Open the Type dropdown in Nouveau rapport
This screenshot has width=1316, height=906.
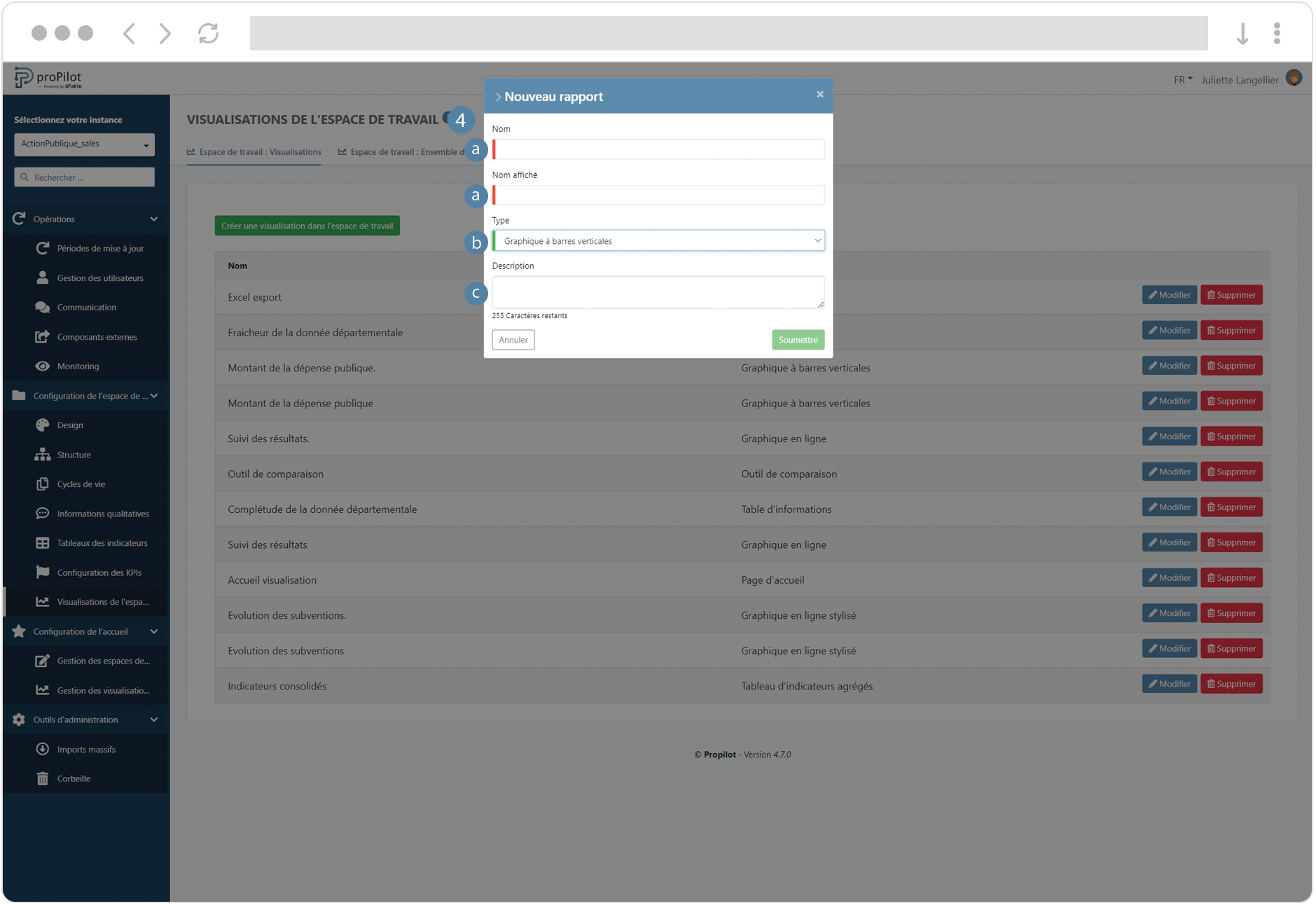(x=658, y=240)
